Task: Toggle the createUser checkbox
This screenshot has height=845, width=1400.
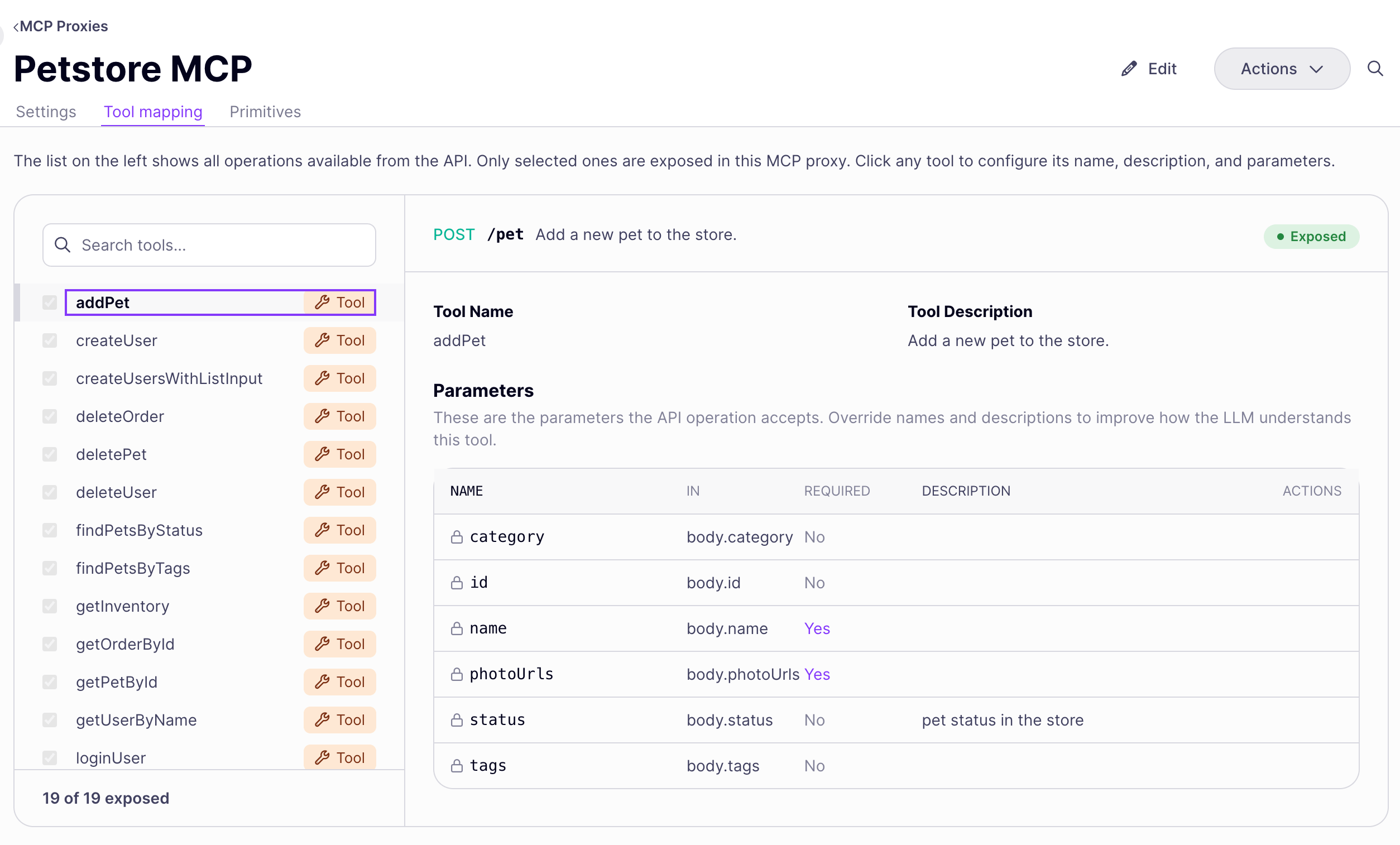Action: point(50,340)
